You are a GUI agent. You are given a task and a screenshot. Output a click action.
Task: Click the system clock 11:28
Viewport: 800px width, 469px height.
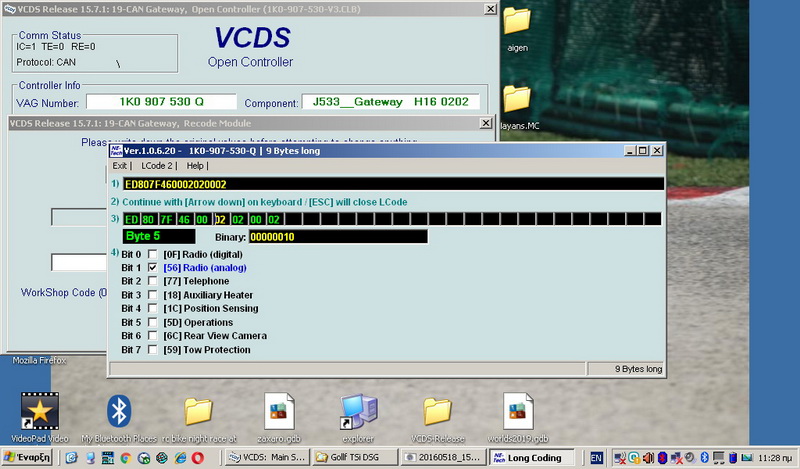pos(774,458)
